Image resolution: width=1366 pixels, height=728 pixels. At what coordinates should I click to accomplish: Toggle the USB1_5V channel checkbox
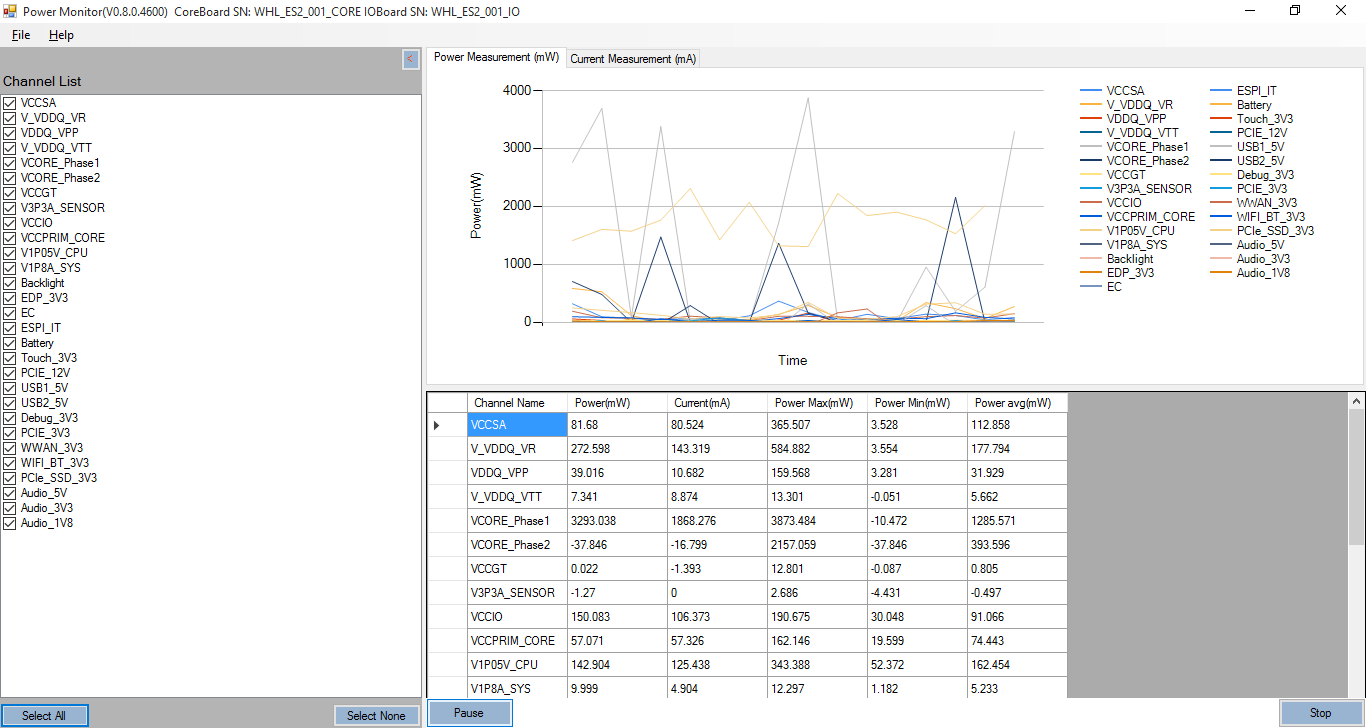point(10,388)
